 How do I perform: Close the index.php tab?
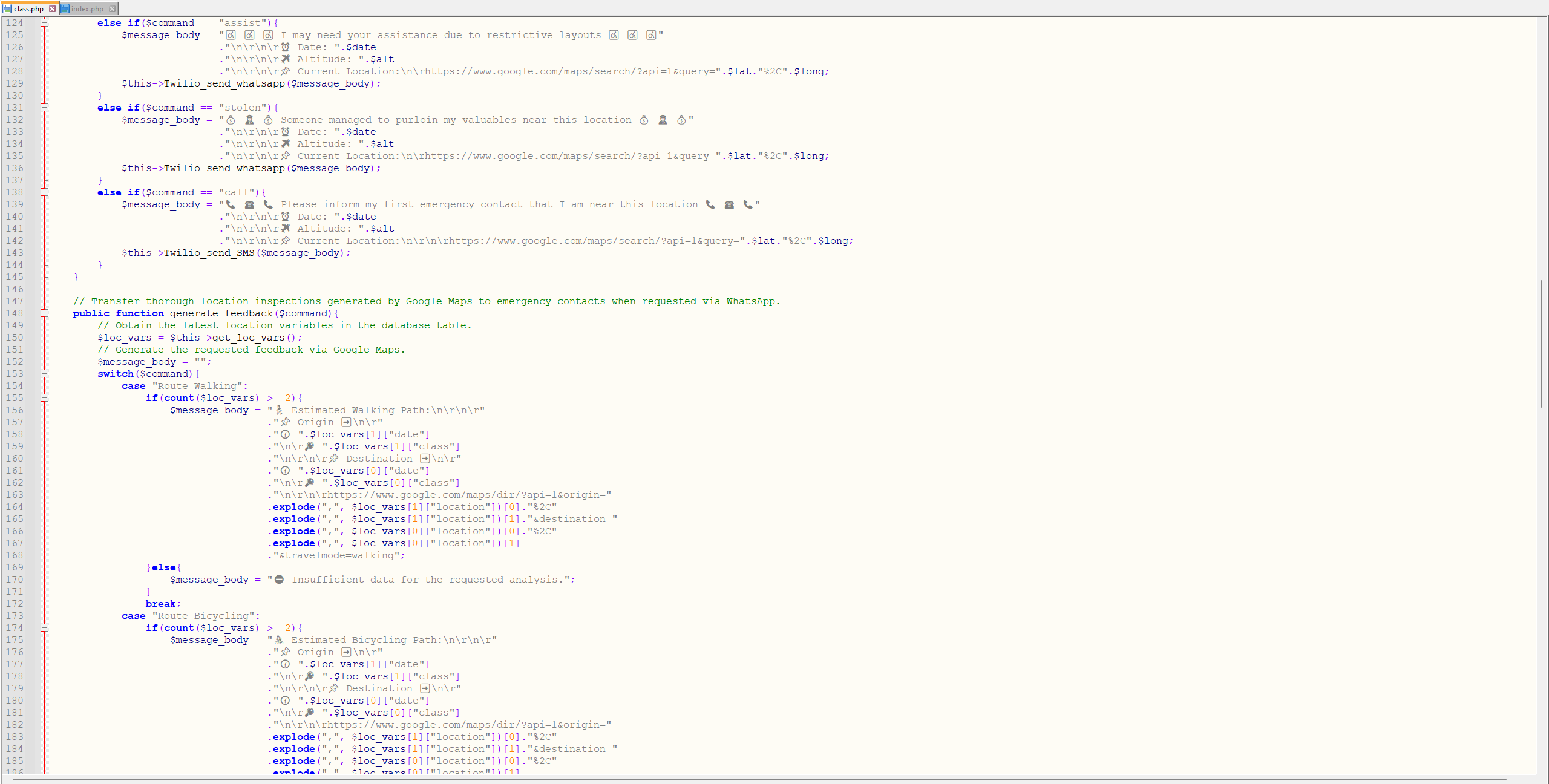113,8
